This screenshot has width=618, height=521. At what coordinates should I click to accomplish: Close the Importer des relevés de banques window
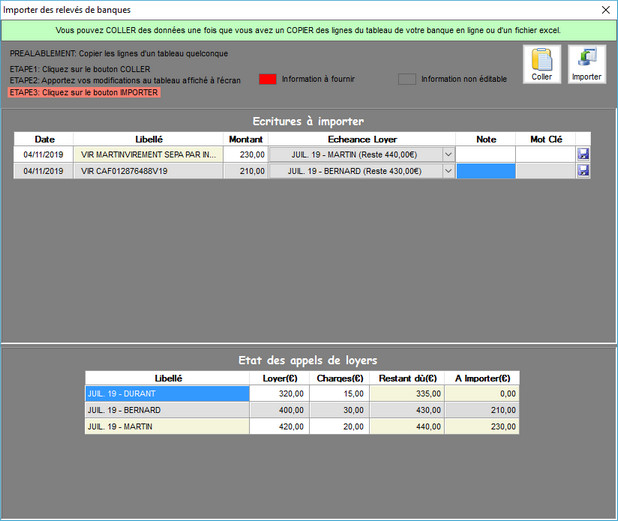pos(603,10)
